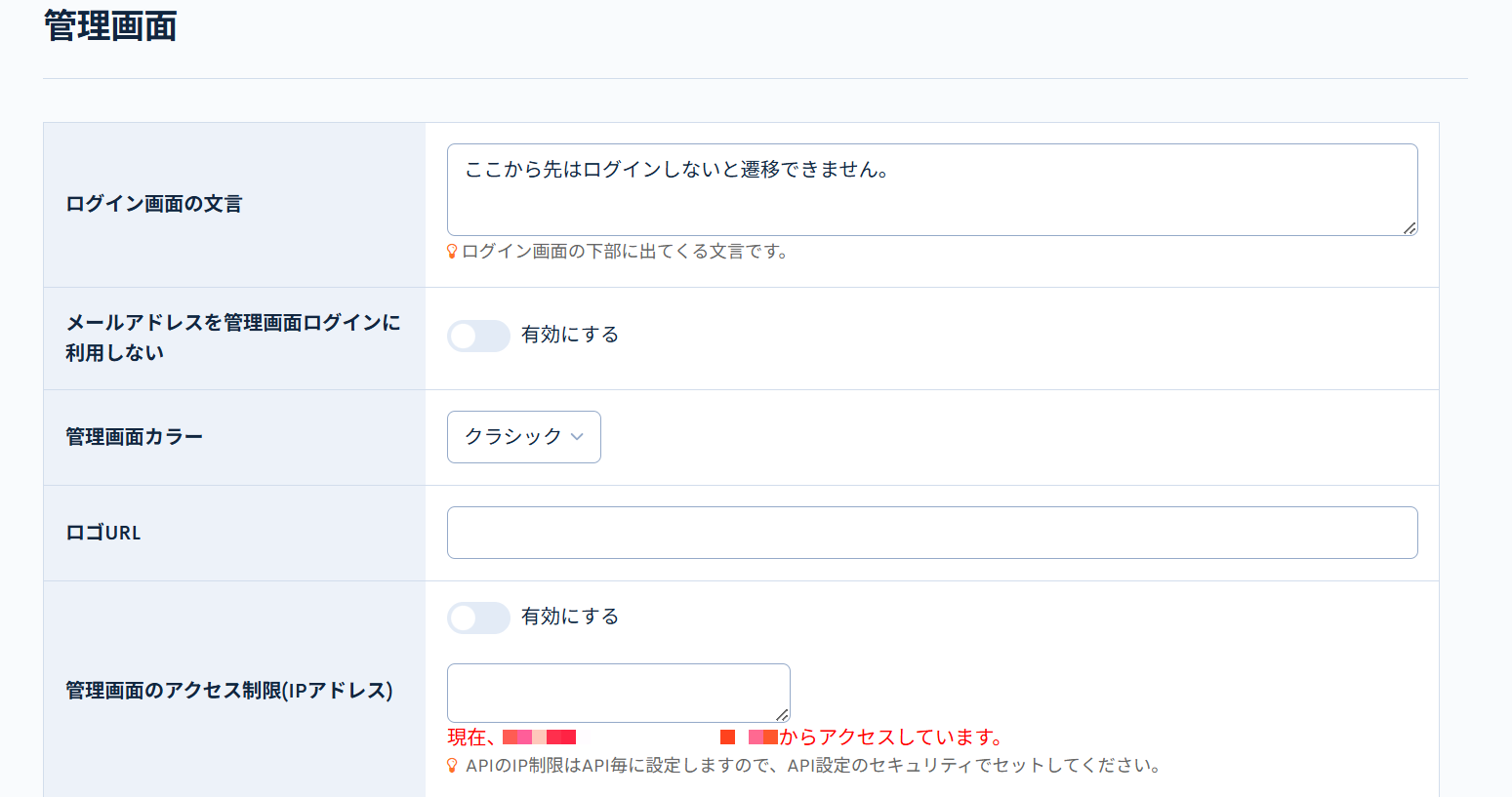
Task: Click the toggle knob for access restriction 有効にする
Action: (465, 618)
